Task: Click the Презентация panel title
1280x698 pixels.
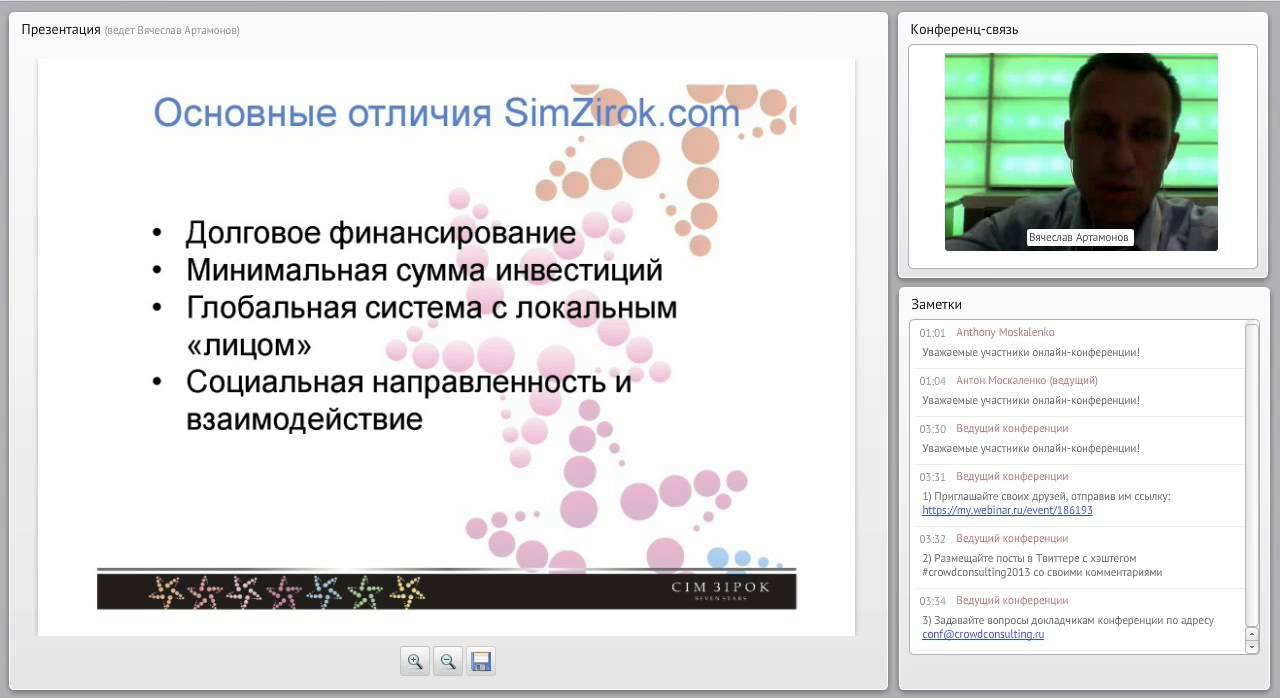Action: coord(61,29)
